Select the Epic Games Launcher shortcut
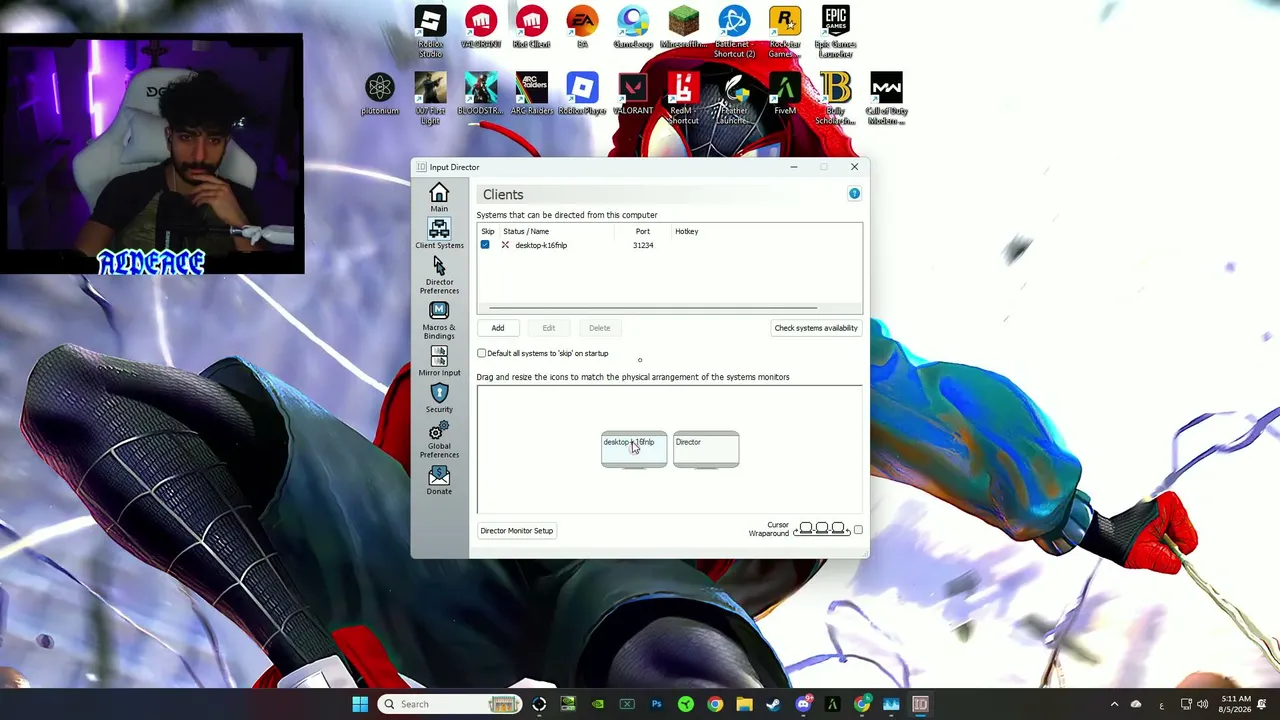 pyautogui.click(x=836, y=32)
